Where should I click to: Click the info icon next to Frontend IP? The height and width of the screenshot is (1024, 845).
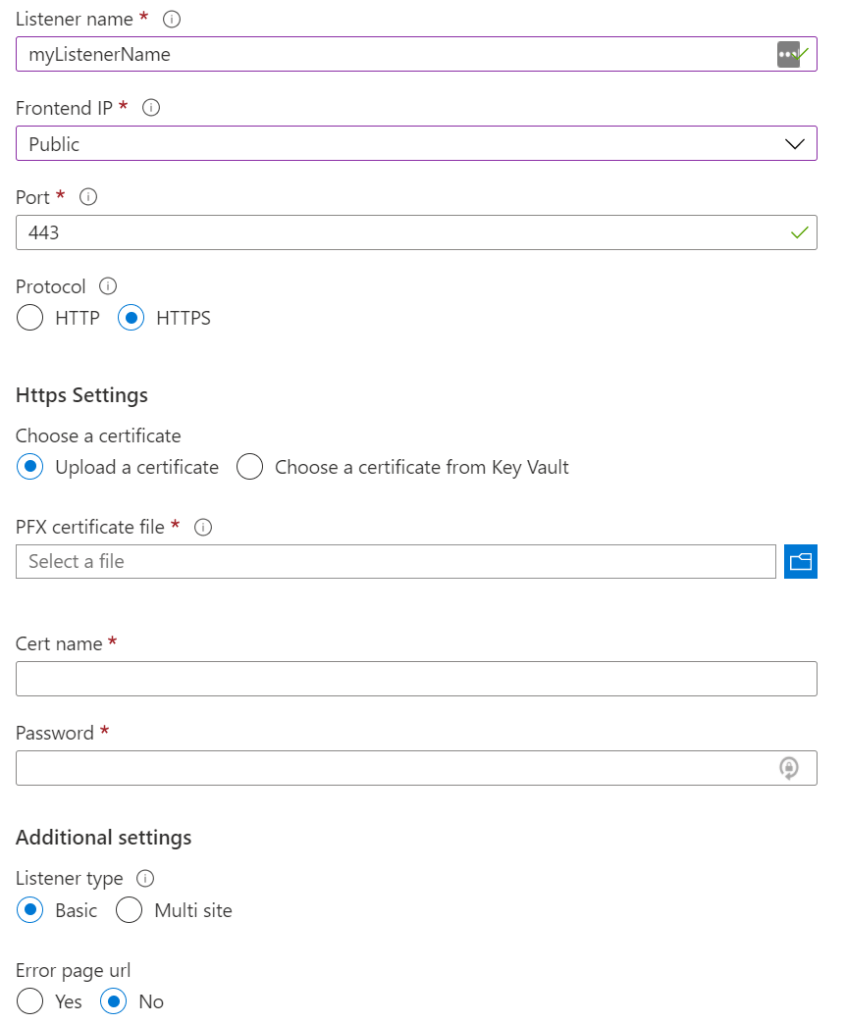(151, 108)
